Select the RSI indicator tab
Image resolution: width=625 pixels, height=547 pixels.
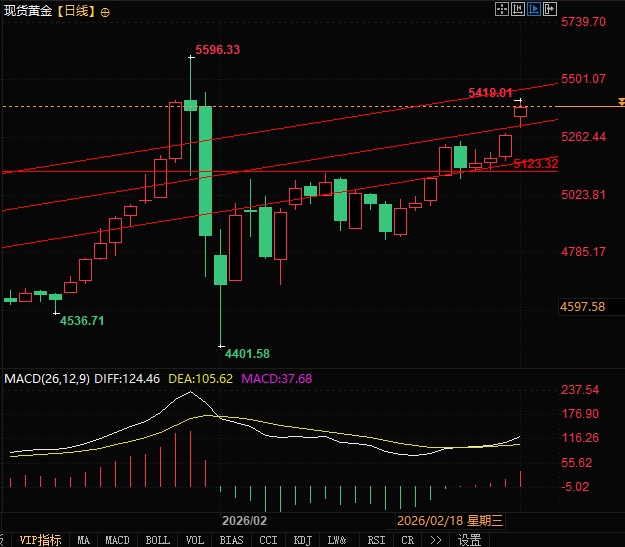click(376, 540)
